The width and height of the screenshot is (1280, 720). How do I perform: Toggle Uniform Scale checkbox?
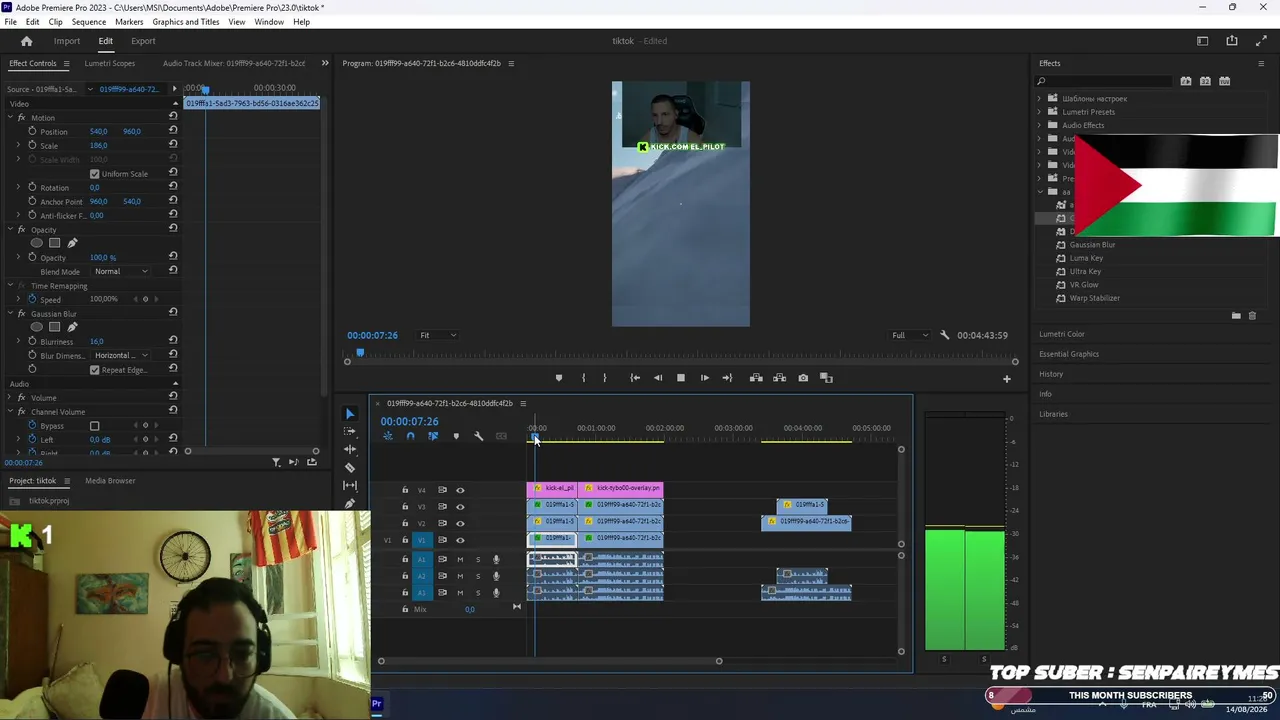point(95,174)
